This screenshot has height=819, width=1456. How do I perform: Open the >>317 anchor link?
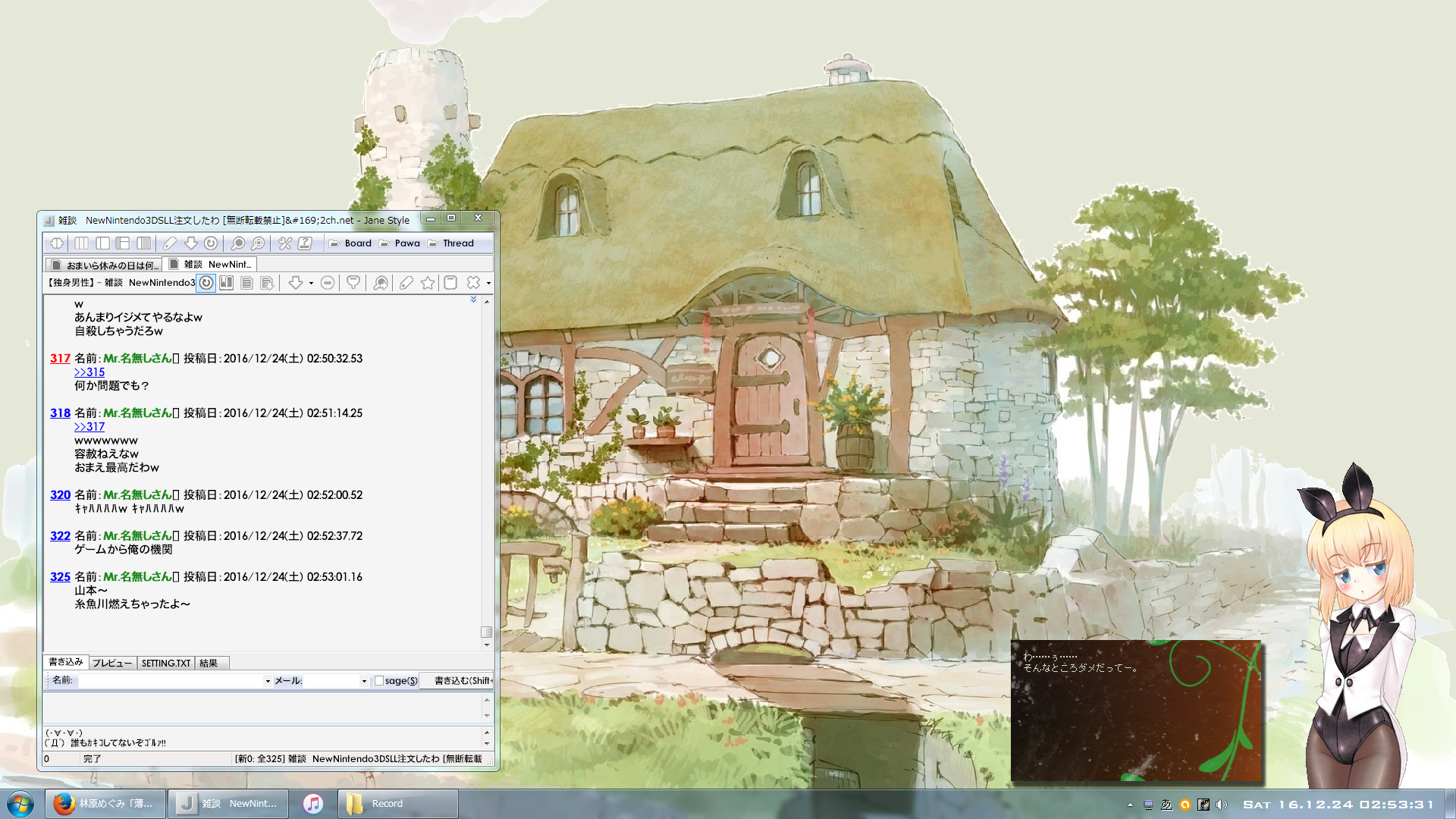coord(89,427)
